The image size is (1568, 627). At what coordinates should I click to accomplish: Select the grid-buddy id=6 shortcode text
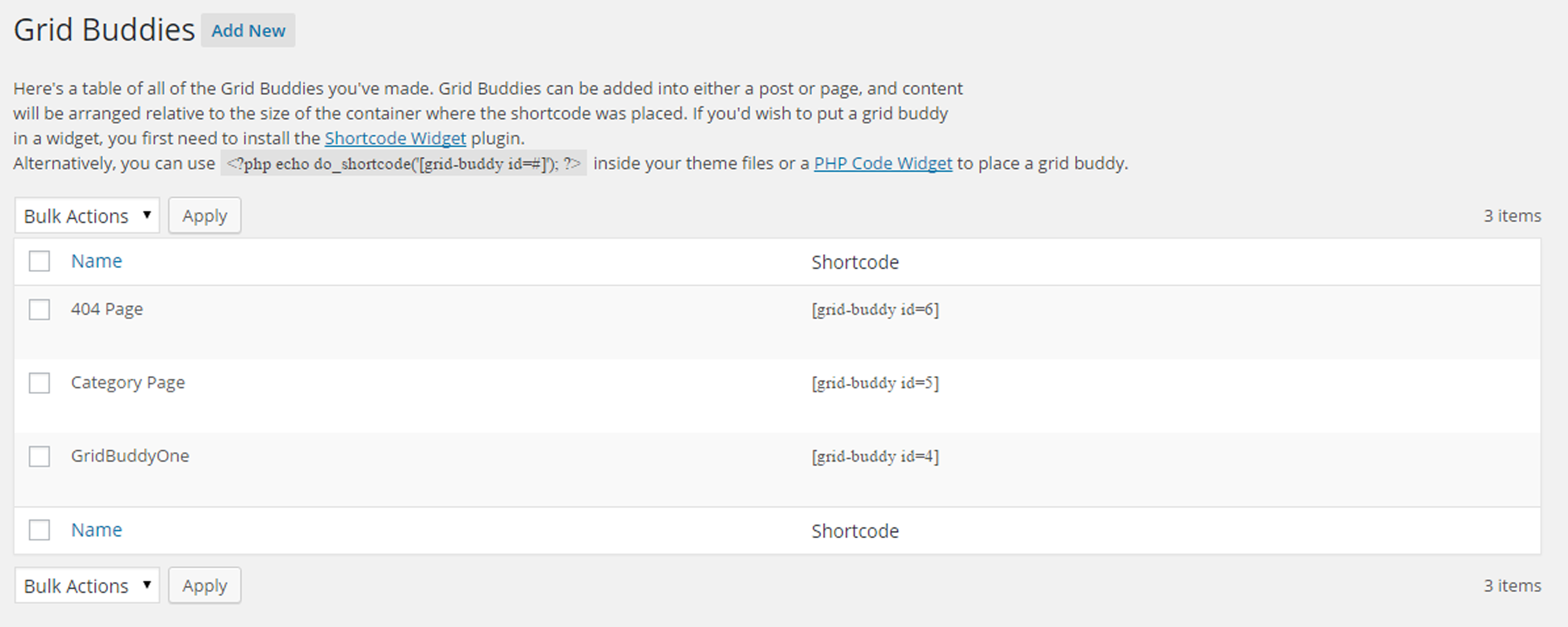[x=875, y=310]
